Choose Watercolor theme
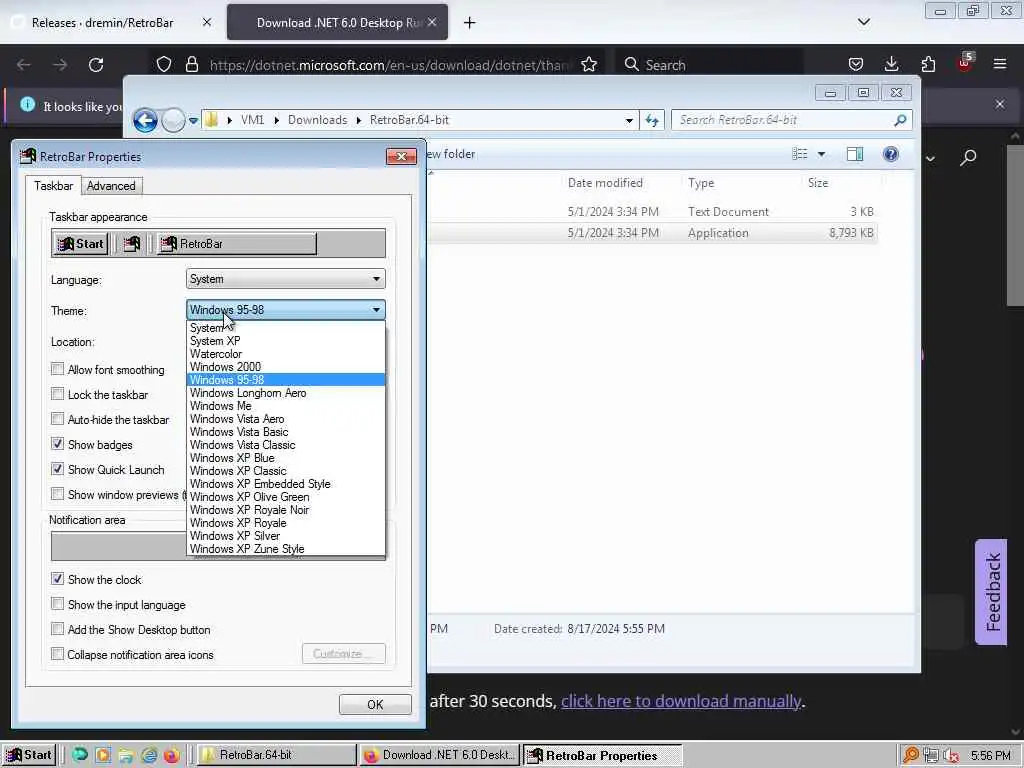This screenshot has height=768, width=1024. click(286, 354)
